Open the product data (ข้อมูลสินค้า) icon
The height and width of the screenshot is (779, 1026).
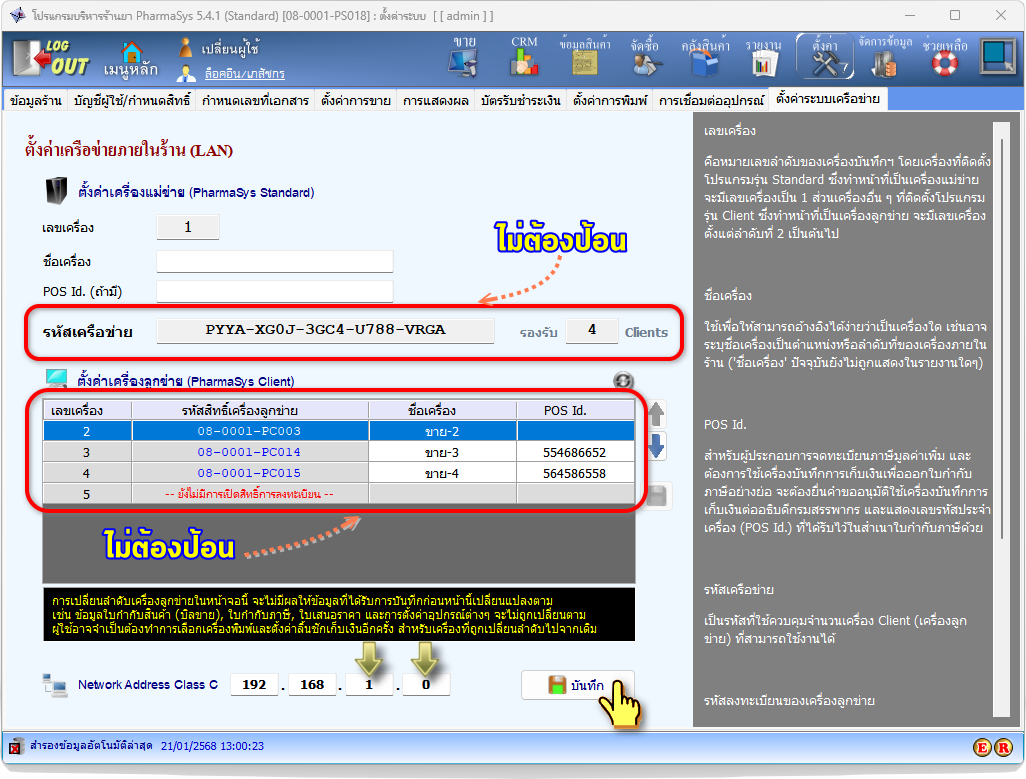pos(584,58)
